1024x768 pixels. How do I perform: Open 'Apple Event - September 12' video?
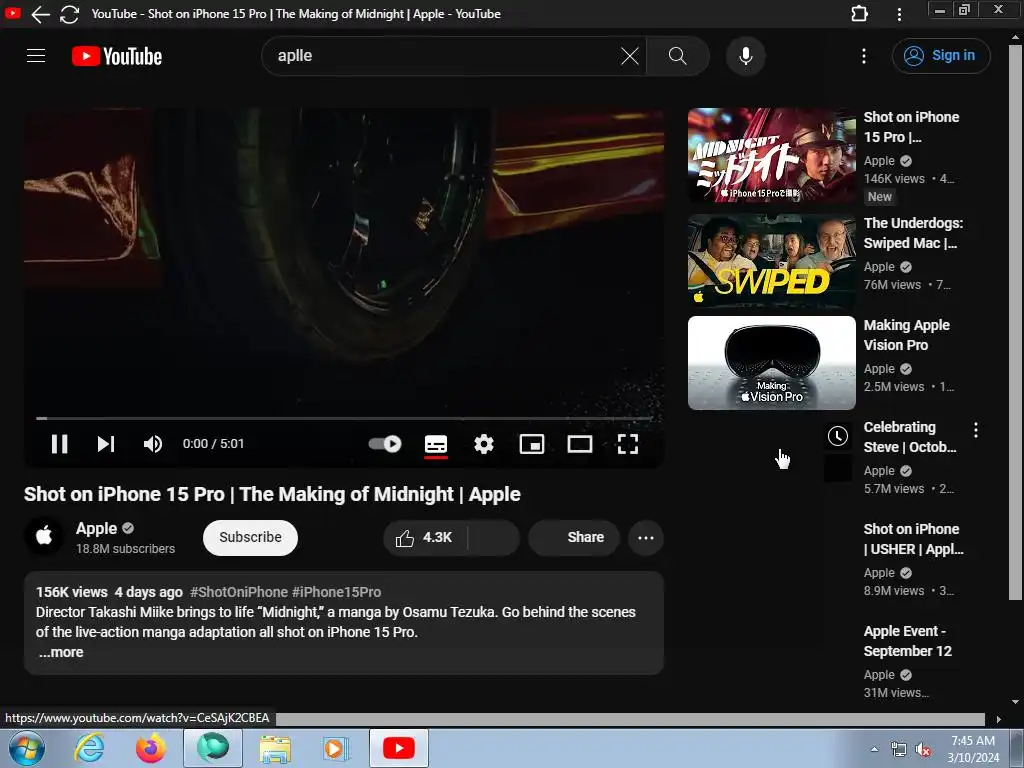pyautogui.click(x=908, y=641)
